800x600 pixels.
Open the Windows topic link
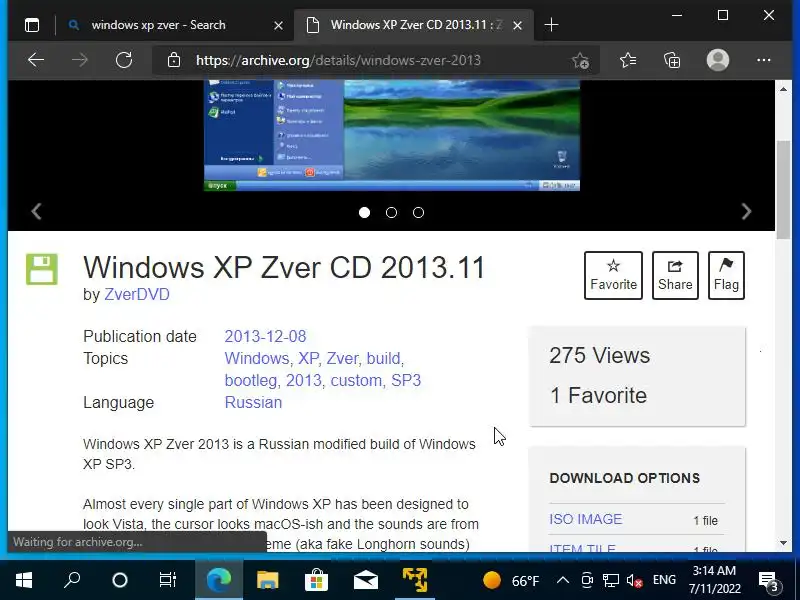[257, 358]
